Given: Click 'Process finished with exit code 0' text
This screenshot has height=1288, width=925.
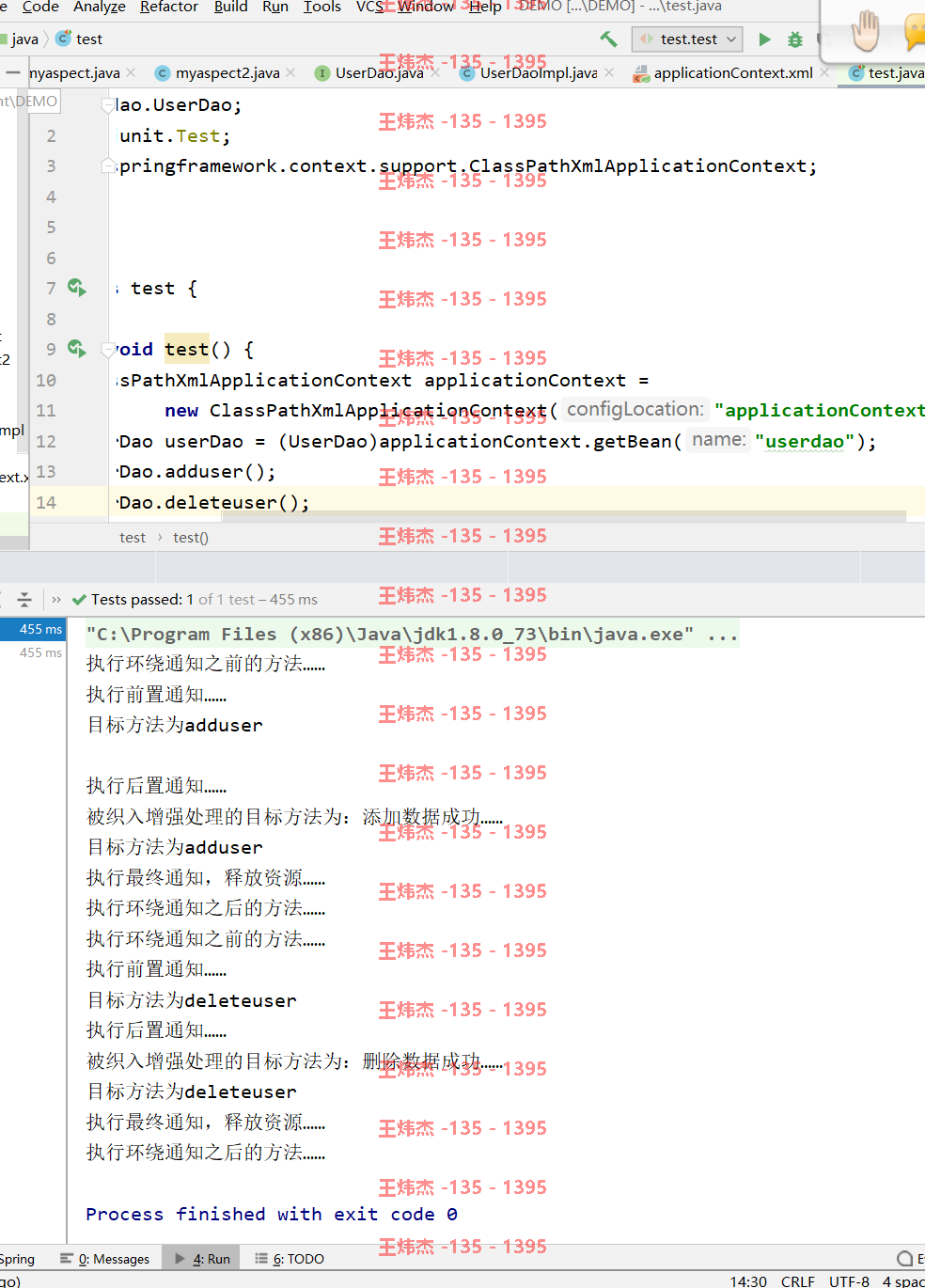Looking at the screenshot, I should (272, 1214).
